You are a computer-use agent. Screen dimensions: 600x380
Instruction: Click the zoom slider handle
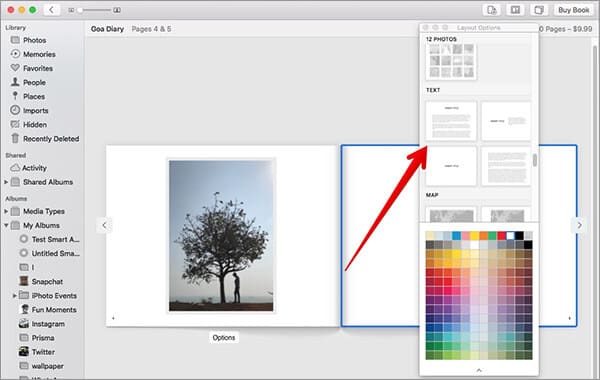pos(80,10)
